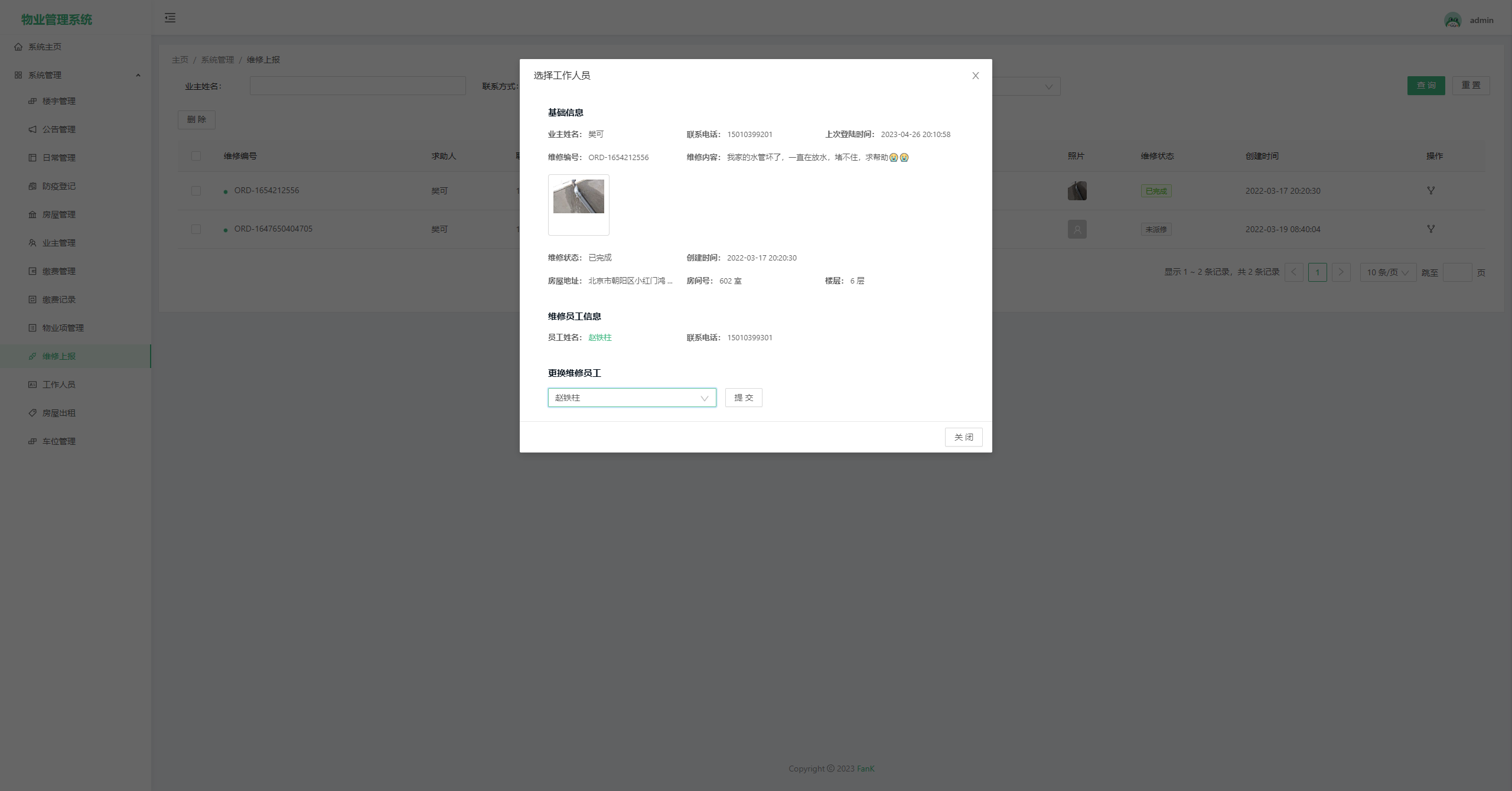Open 公告管理 in the sidebar
The width and height of the screenshot is (1512, 791).
click(58, 129)
